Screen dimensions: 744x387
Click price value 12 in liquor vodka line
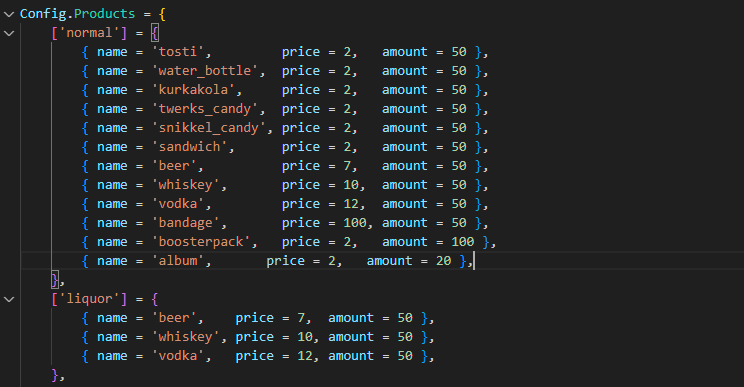tap(305, 356)
